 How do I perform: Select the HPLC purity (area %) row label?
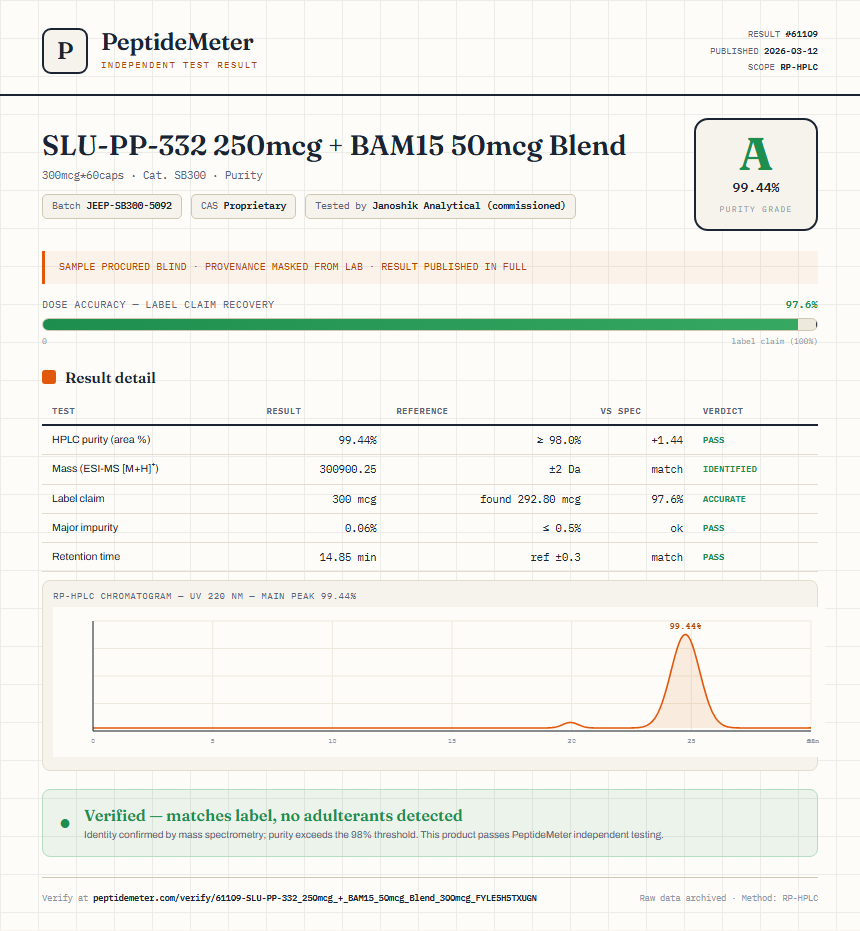click(x=101, y=439)
